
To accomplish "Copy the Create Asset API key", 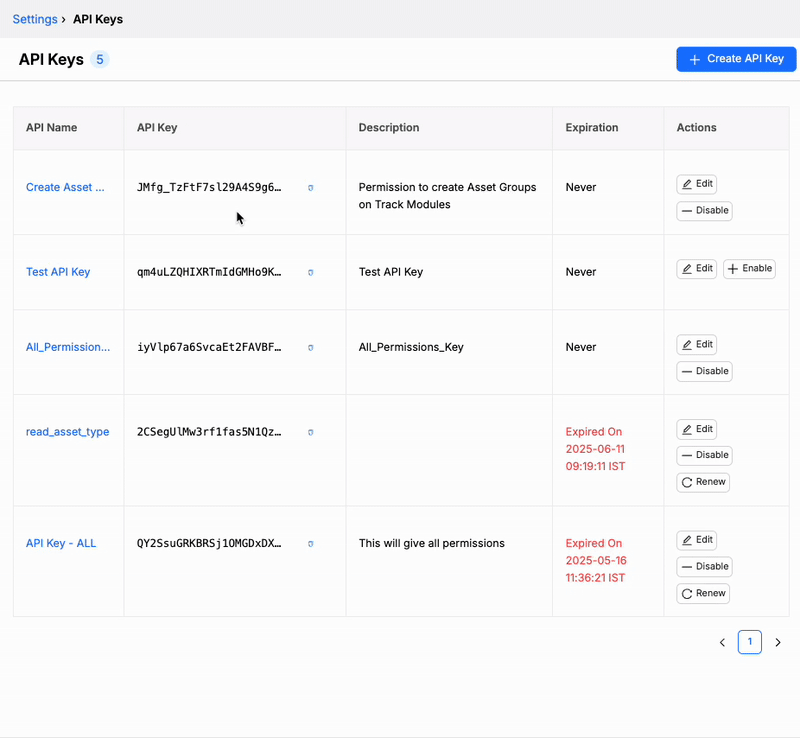I will pos(310,188).
